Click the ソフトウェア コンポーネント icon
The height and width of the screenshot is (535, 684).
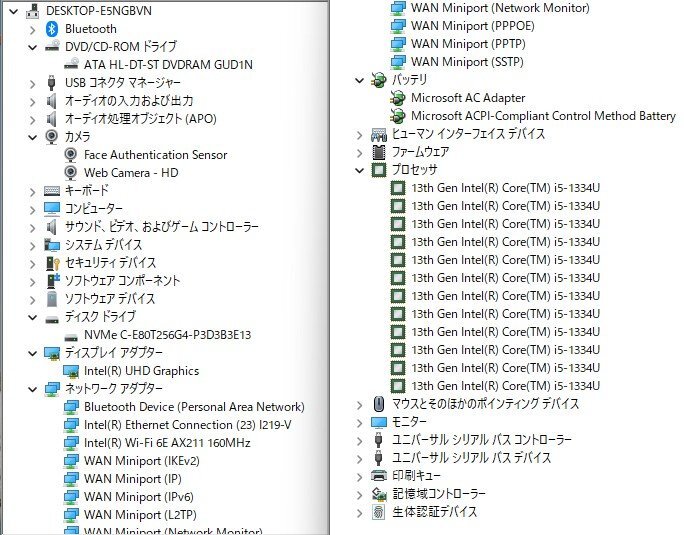pyautogui.click(x=52, y=281)
